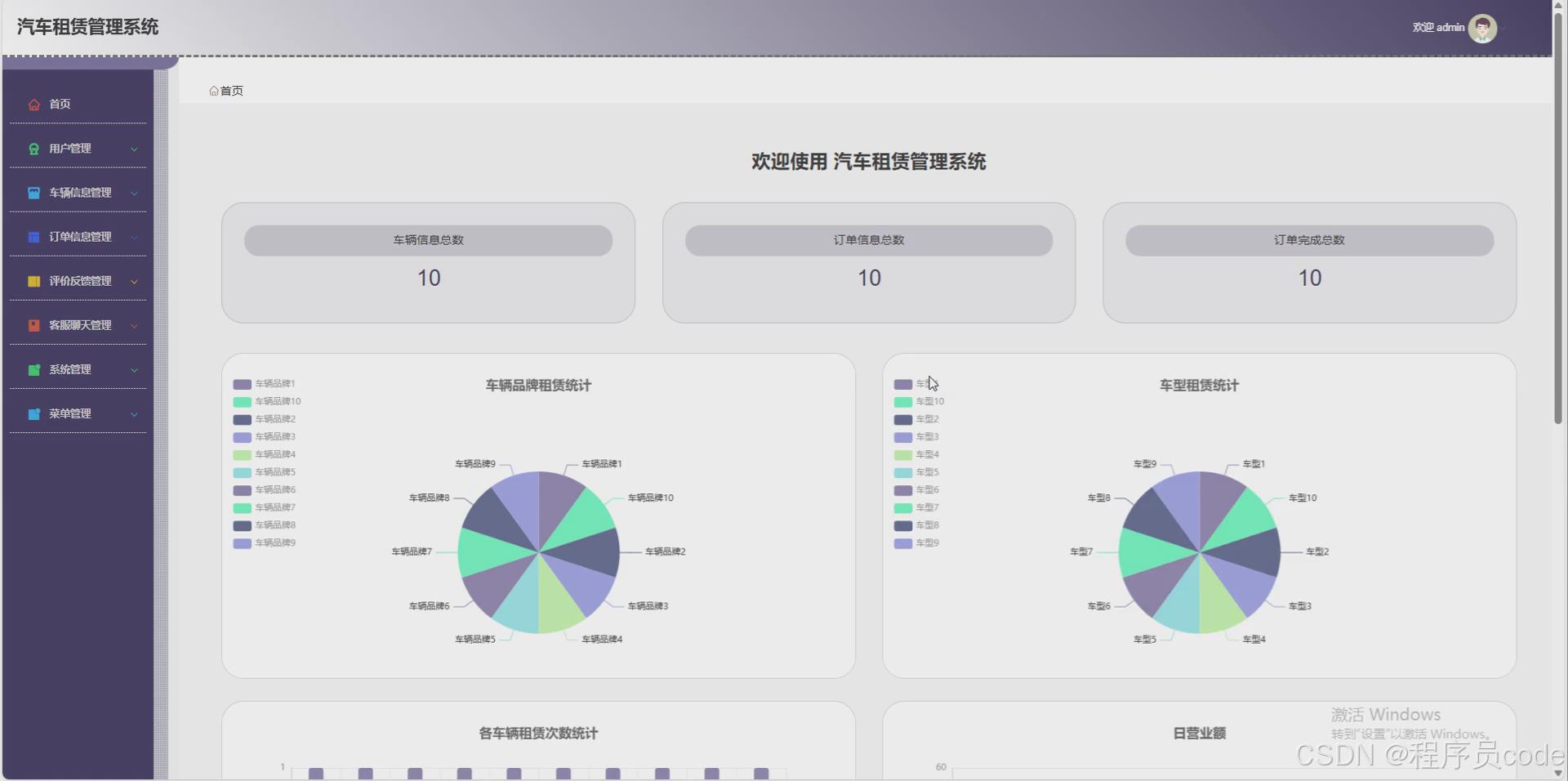Toggle 车辆品牌3 legend entry

264,437
